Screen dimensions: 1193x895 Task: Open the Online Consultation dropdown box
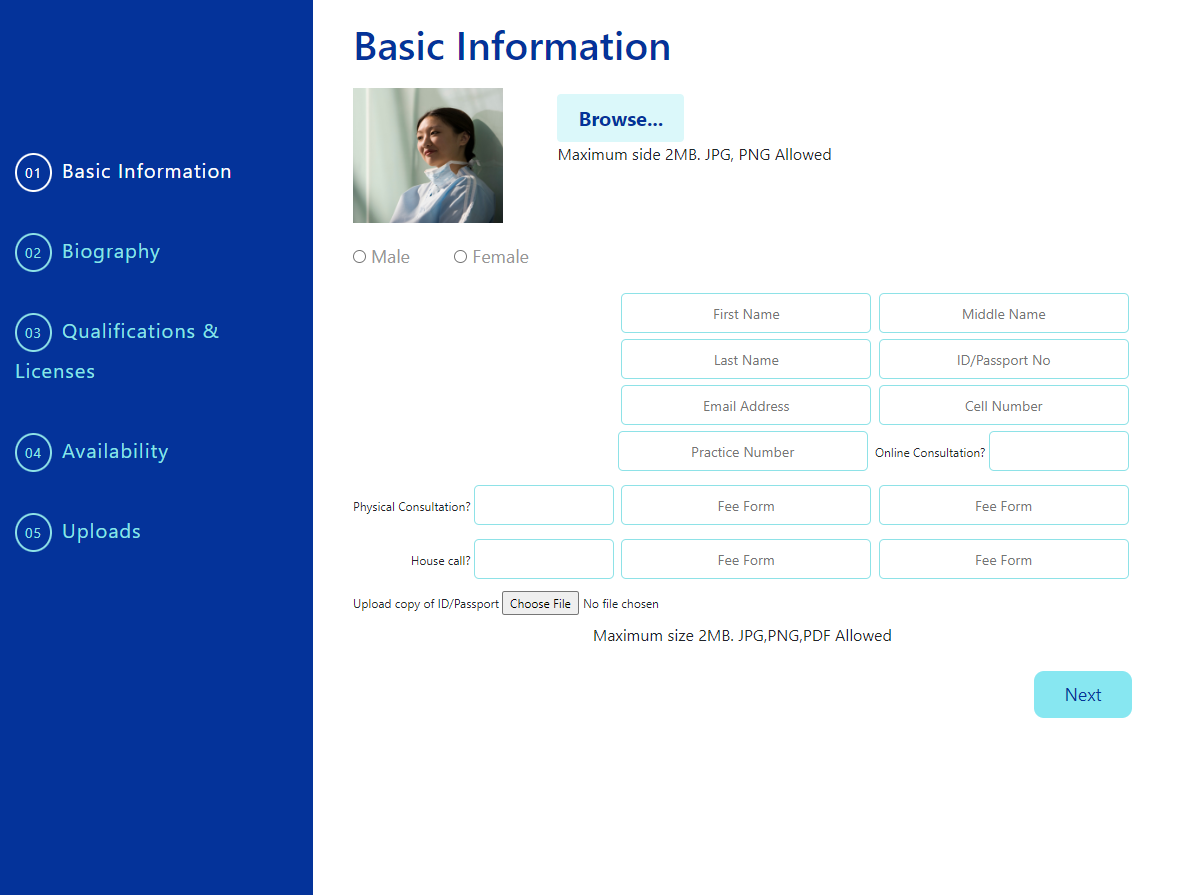click(x=1058, y=451)
